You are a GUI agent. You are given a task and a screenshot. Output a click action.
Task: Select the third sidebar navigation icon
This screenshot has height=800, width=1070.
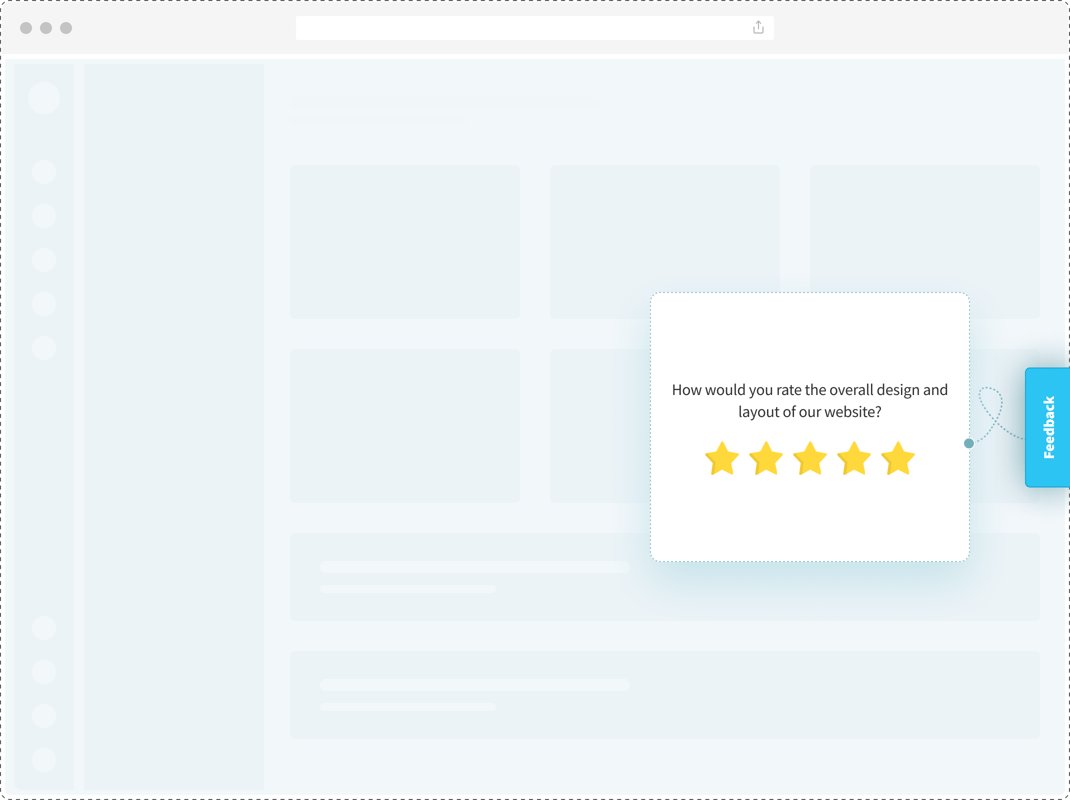[44, 258]
